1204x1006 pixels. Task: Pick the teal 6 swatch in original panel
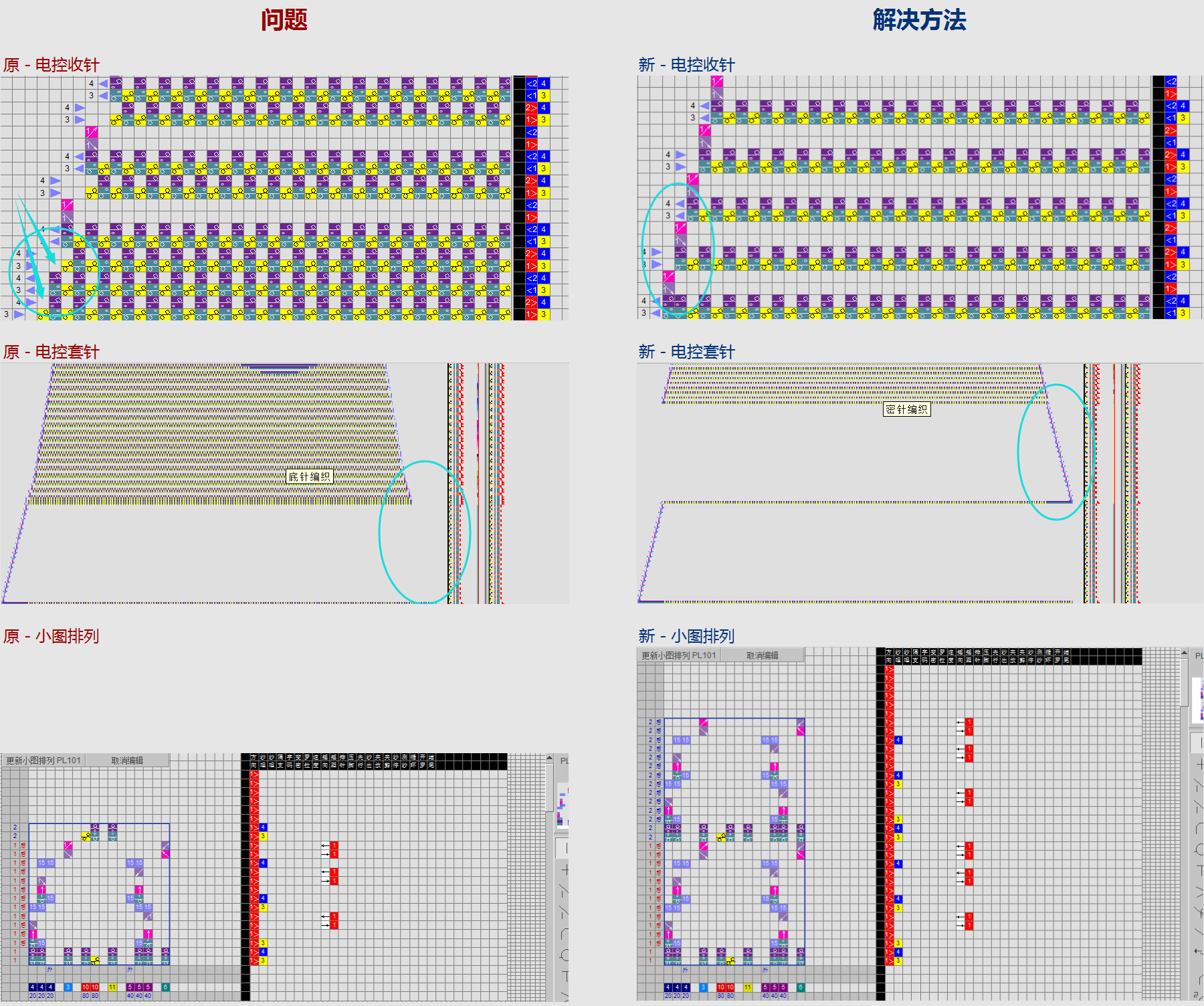click(x=165, y=987)
